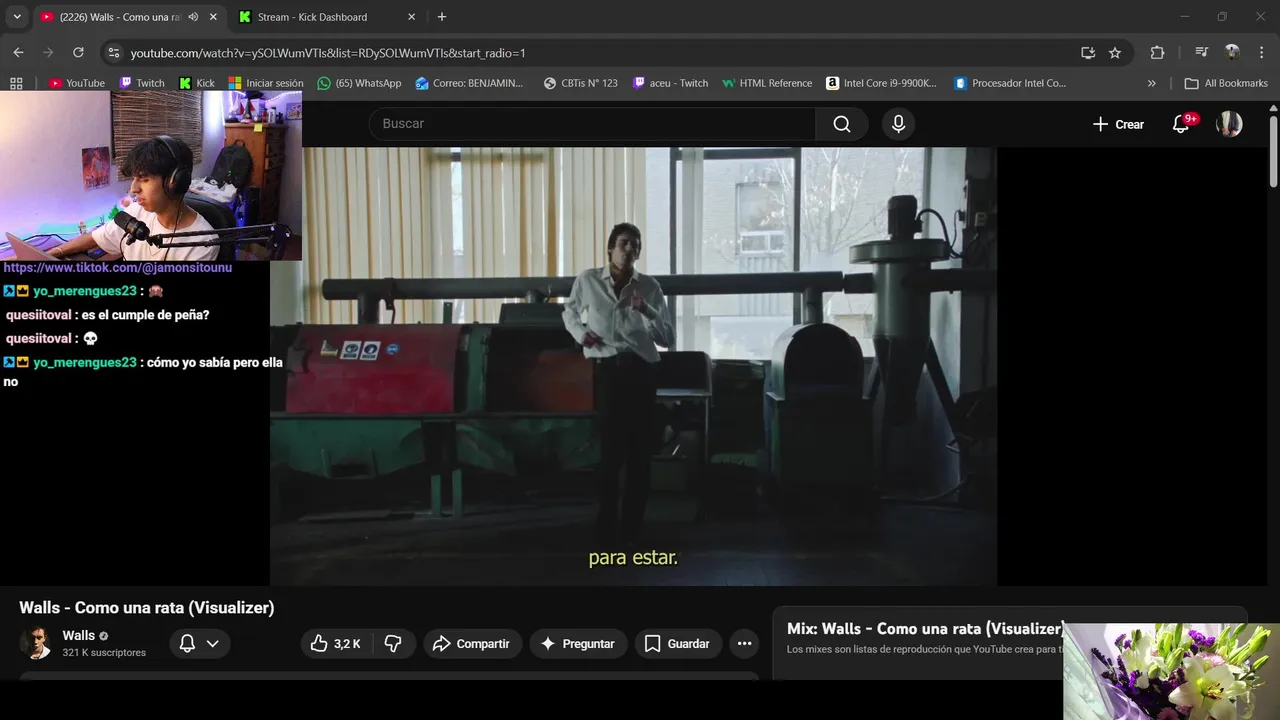Open the Intel Core i9-9900K bookmark
The width and height of the screenshot is (1280, 720).
[881, 83]
